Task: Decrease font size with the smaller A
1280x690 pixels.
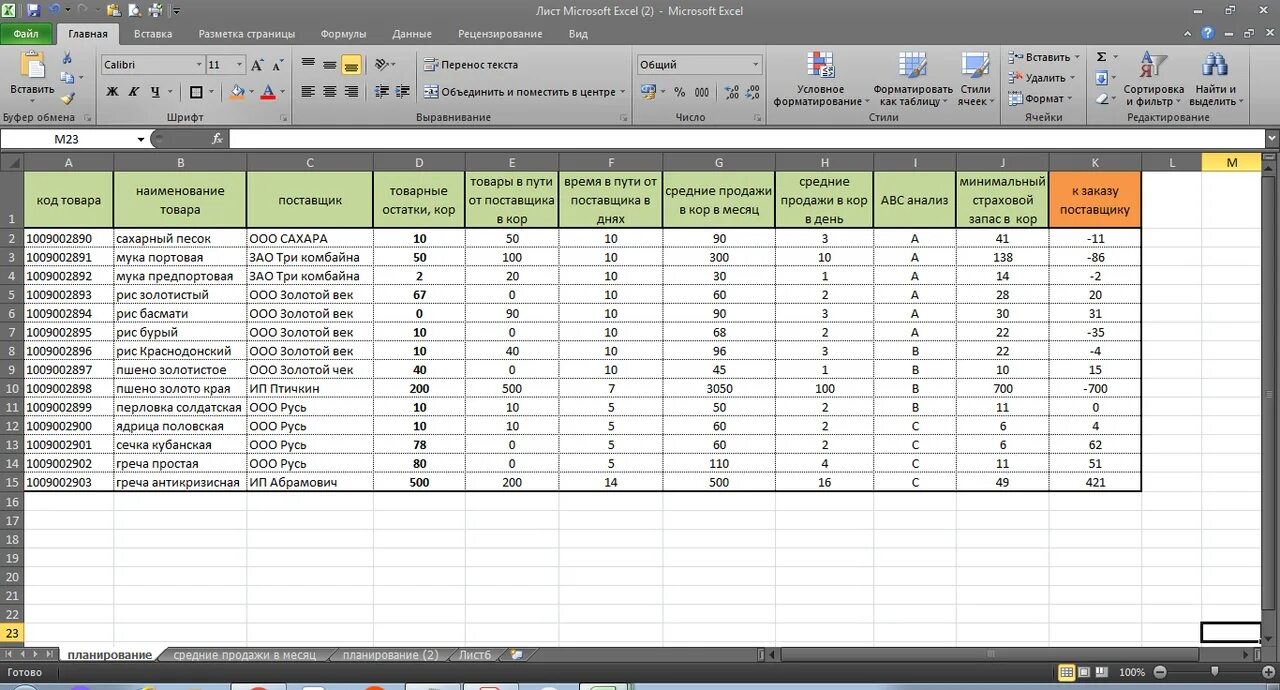Action: point(276,65)
